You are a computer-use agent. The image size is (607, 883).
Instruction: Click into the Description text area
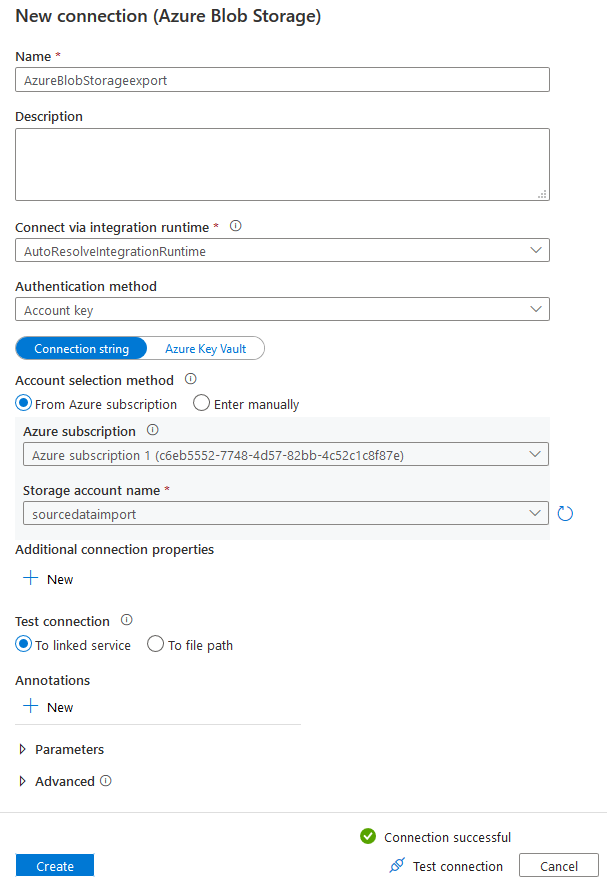(282, 164)
